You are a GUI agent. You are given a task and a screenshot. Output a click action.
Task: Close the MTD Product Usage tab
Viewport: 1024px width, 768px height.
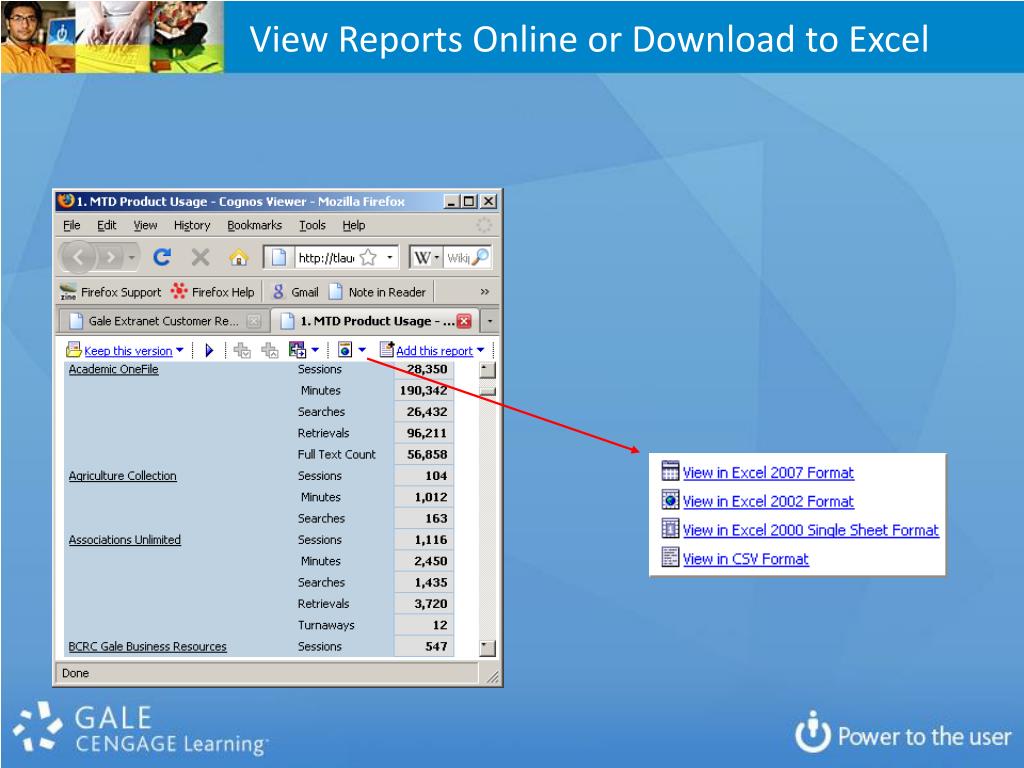pos(464,321)
